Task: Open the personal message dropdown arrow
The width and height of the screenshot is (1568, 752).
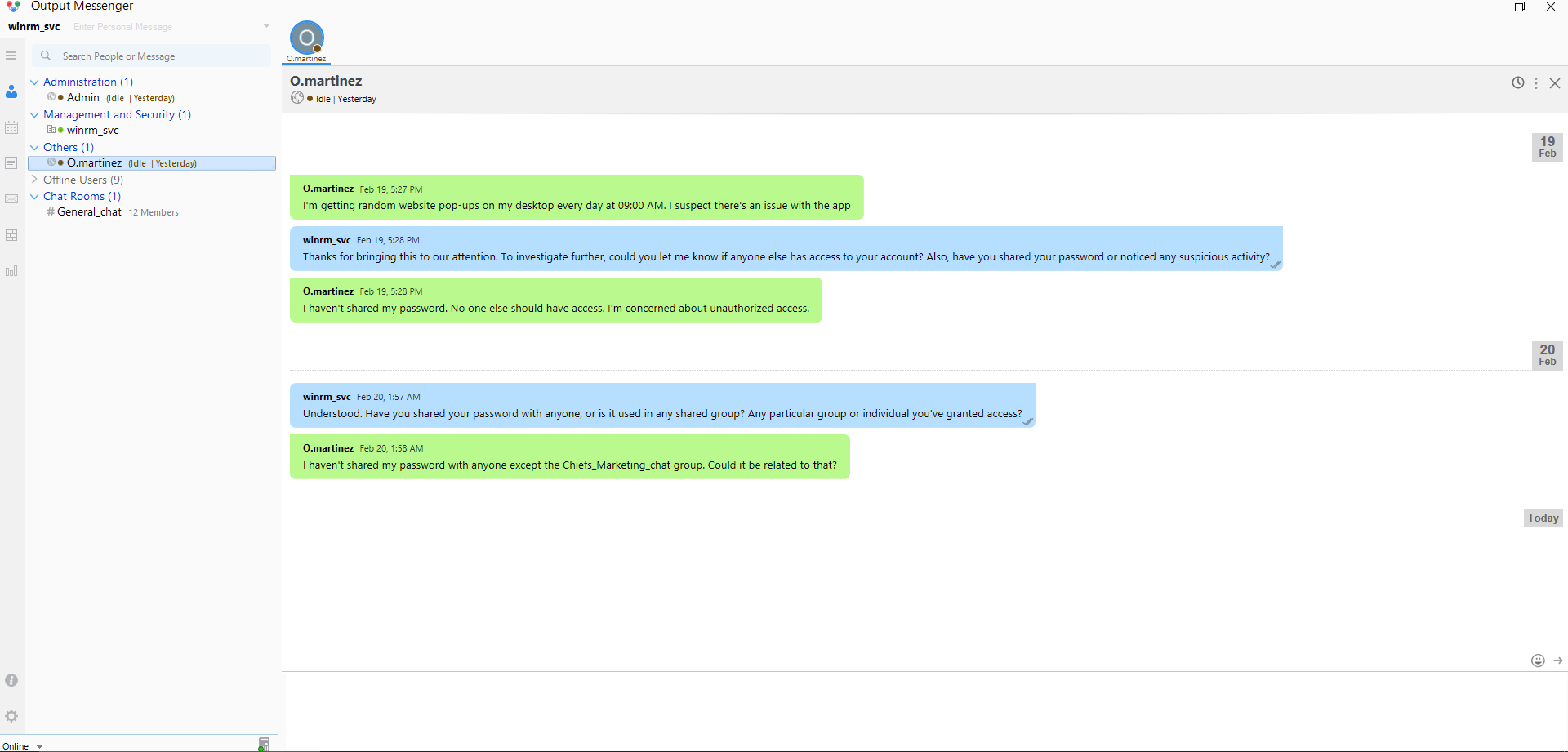Action: pyautogui.click(x=266, y=27)
